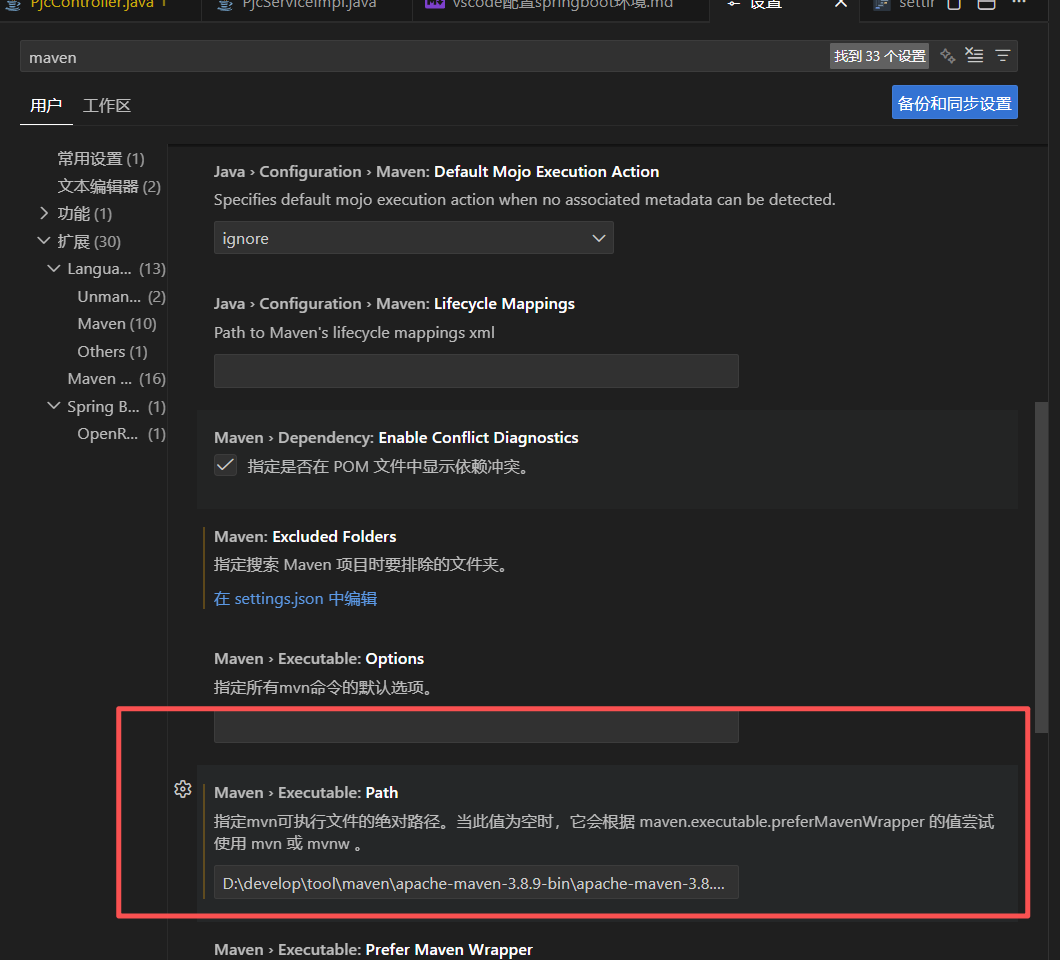
Task: Click 在 settings.json 中编辑 link
Action: click(295, 598)
